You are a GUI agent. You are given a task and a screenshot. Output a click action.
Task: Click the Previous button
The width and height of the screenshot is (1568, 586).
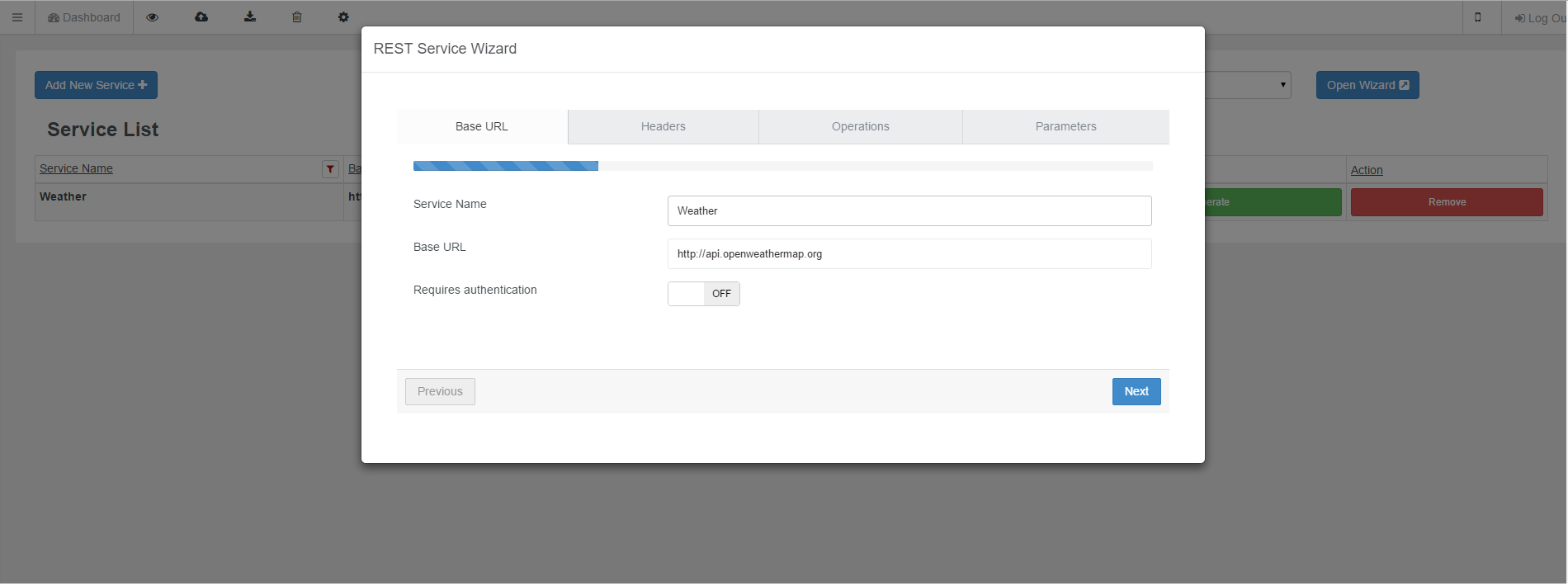[x=440, y=392]
